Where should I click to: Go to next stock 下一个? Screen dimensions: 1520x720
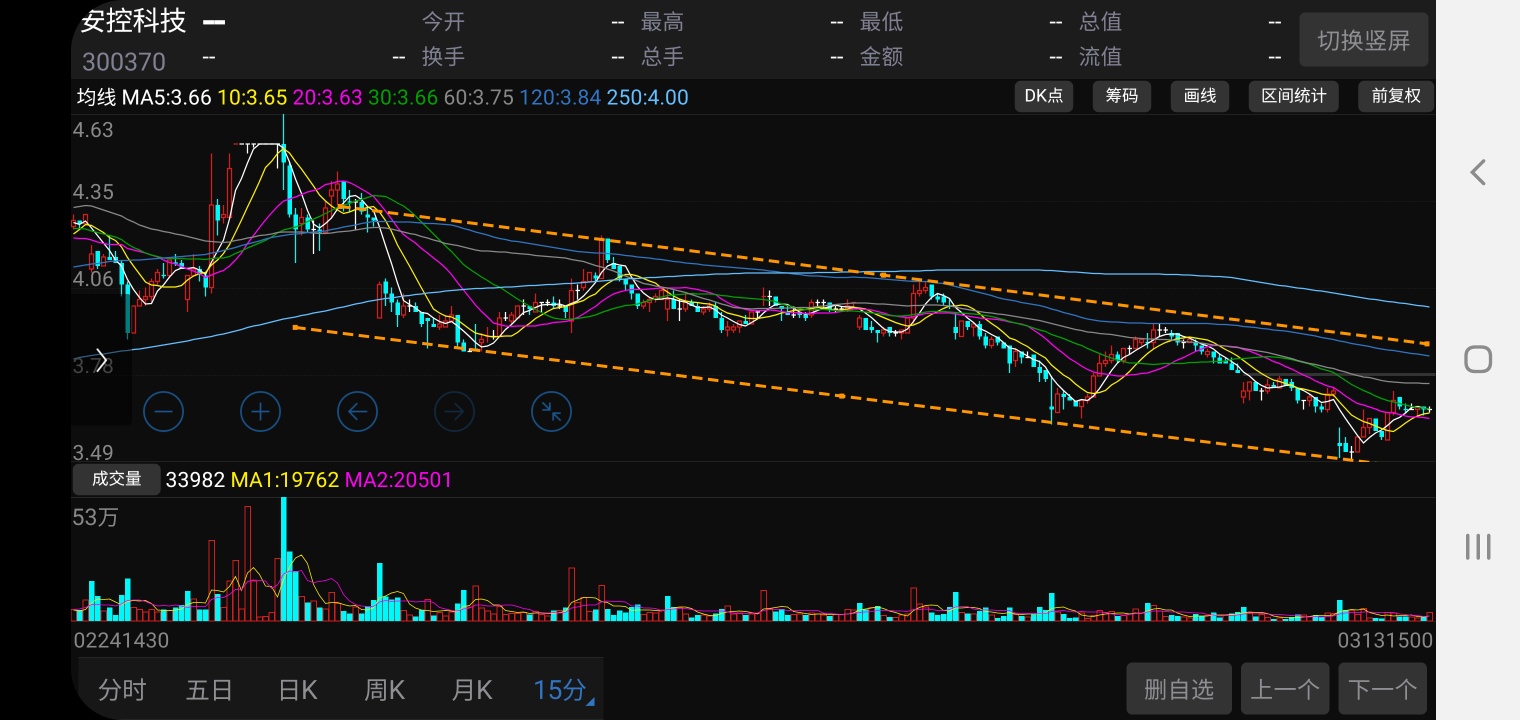[x=1383, y=689]
